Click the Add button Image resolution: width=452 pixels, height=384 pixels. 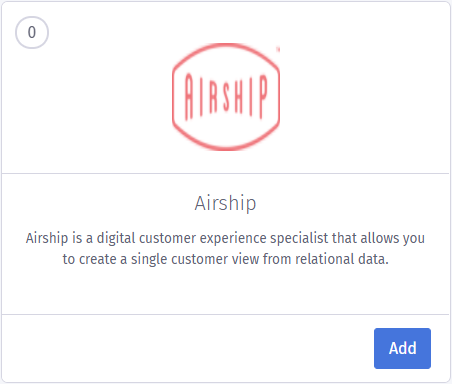402,348
